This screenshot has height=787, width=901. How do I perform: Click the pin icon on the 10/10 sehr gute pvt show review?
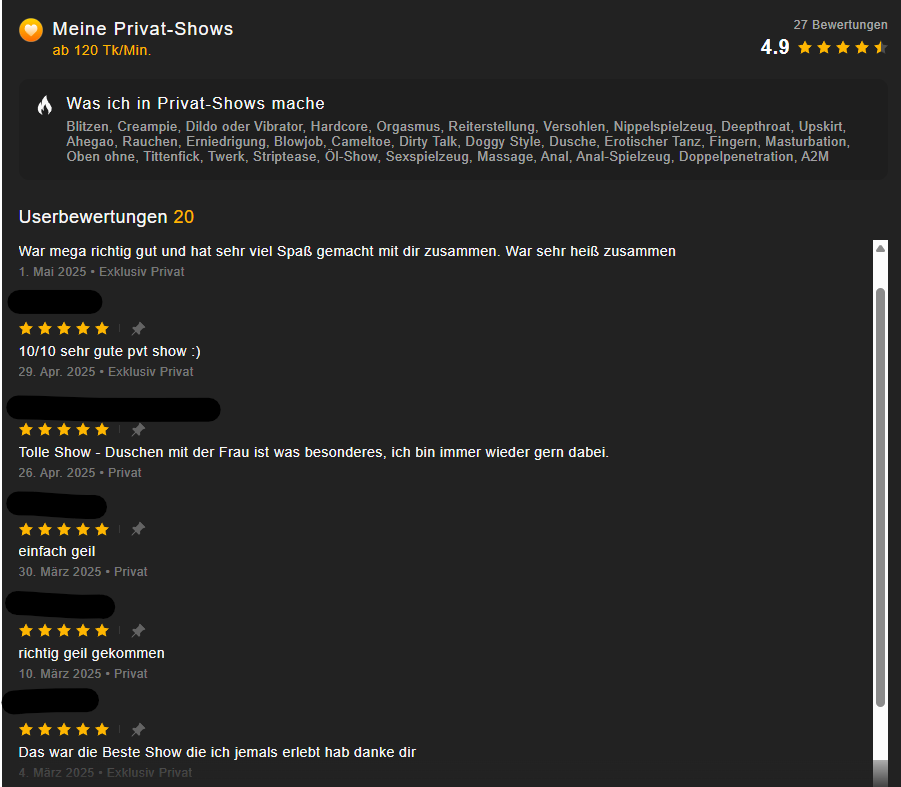coord(138,329)
